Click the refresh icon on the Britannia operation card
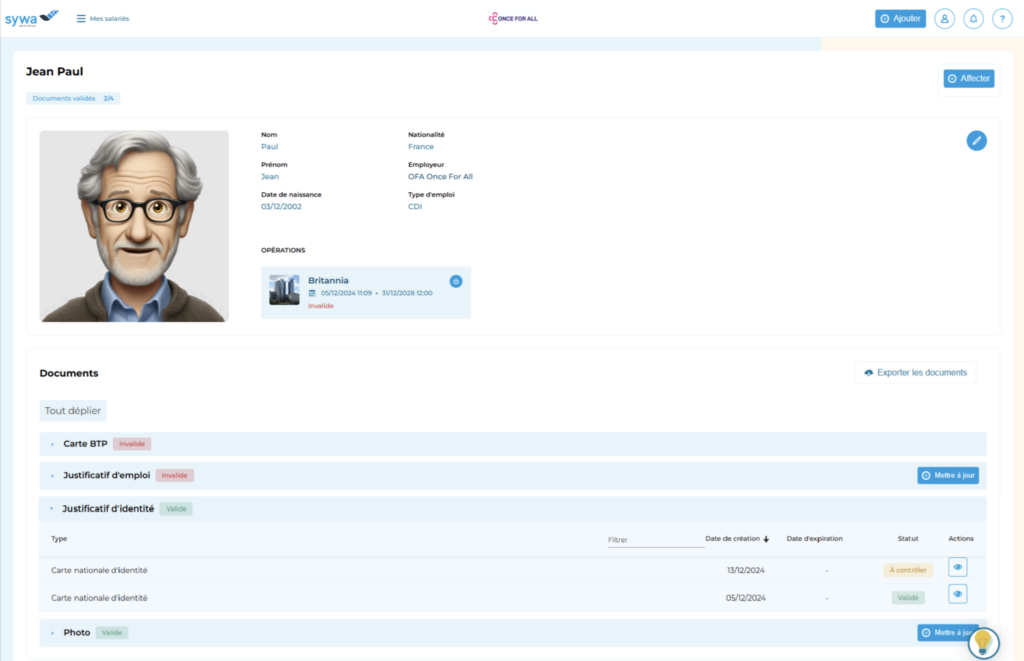 pyautogui.click(x=456, y=282)
